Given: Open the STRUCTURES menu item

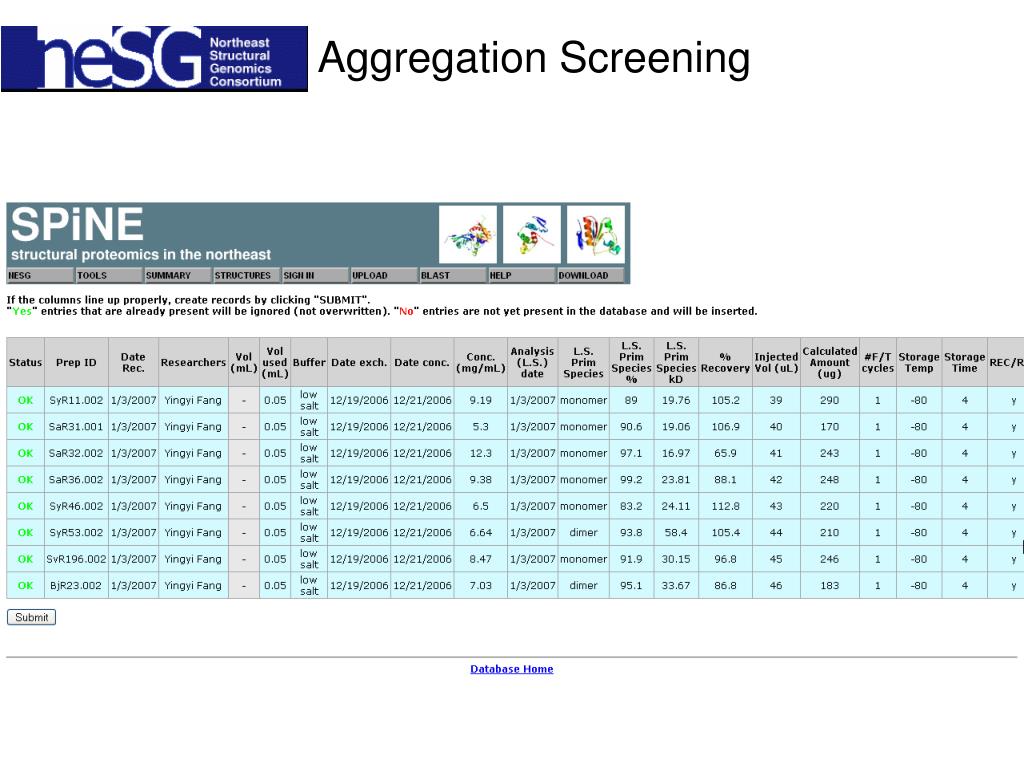Looking at the screenshot, I should point(246,276).
